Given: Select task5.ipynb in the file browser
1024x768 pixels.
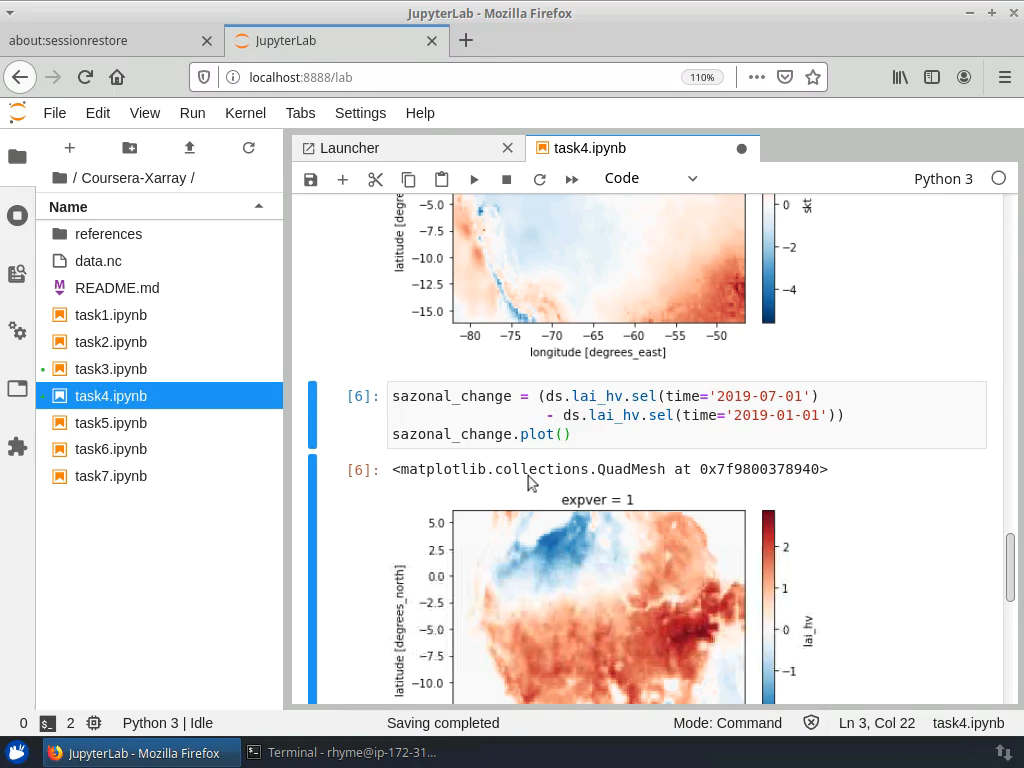Looking at the screenshot, I should (110, 422).
